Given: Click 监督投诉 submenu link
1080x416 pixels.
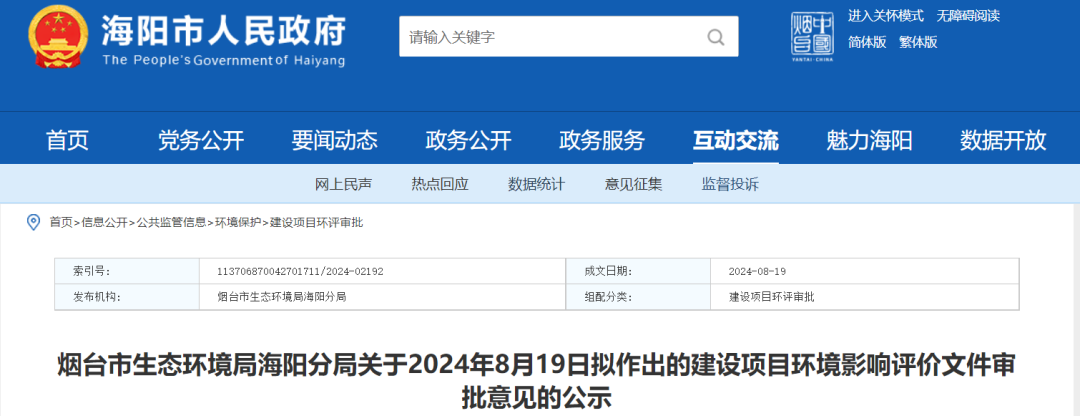Looking at the screenshot, I should (x=729, y=184).
